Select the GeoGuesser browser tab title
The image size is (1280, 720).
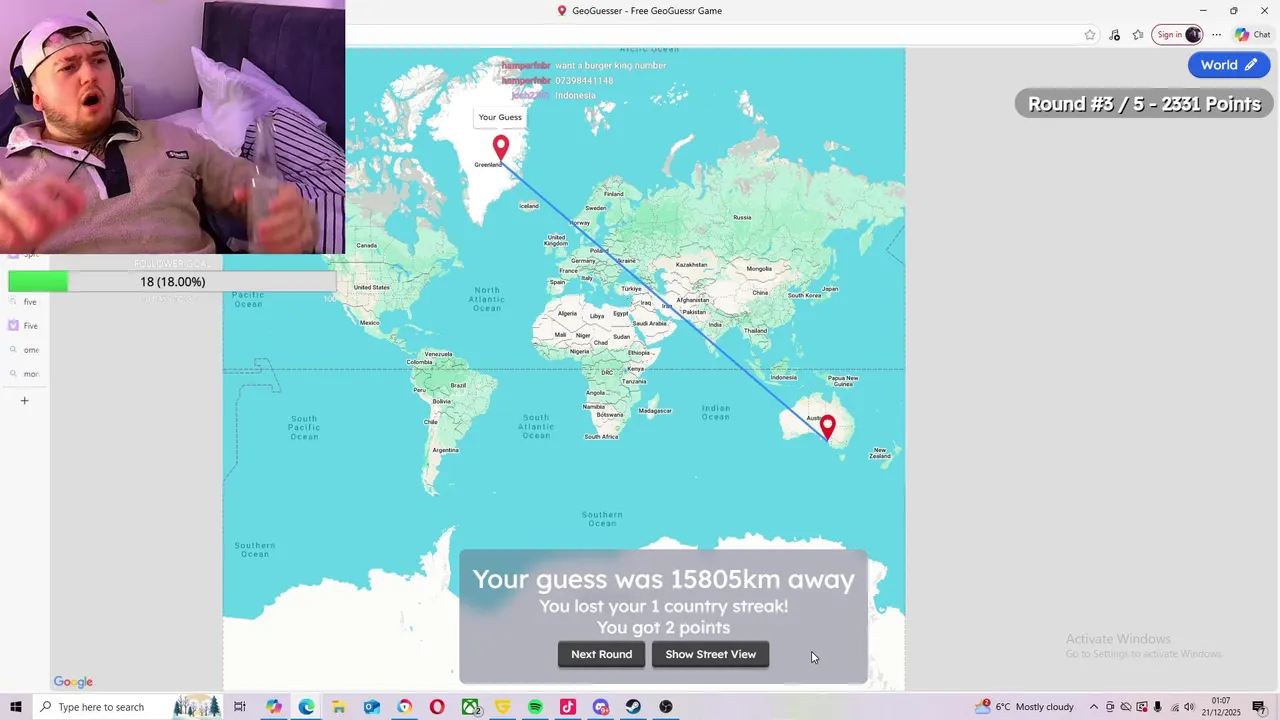tap(639, 11)
